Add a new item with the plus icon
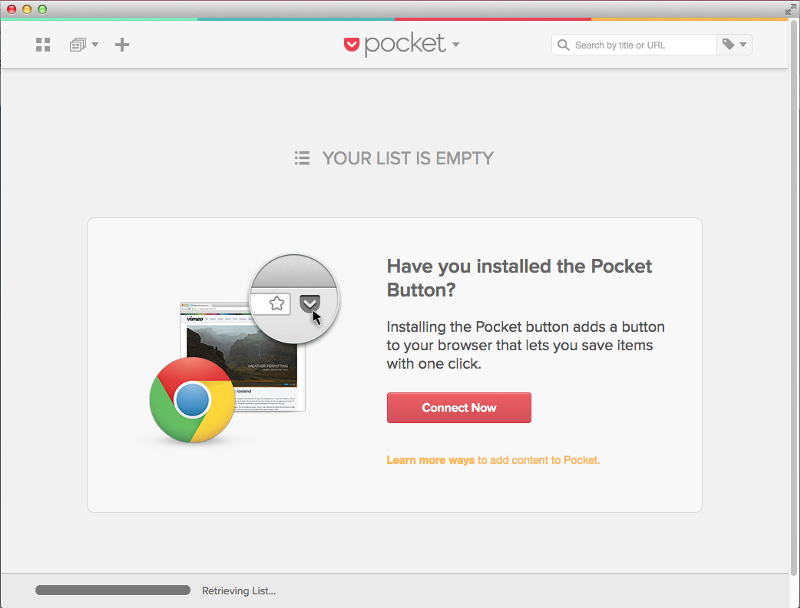The height and width of the screenshot is (608, 800). (x=122, y=45)
